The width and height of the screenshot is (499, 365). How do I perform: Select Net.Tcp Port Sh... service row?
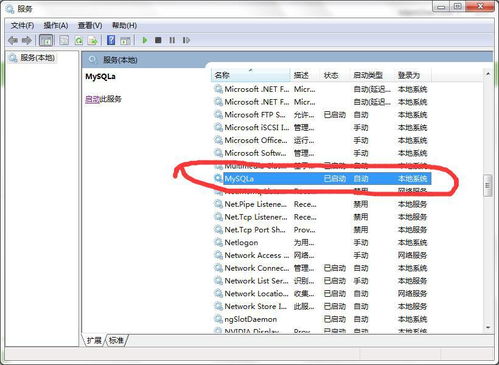(323, 230)
